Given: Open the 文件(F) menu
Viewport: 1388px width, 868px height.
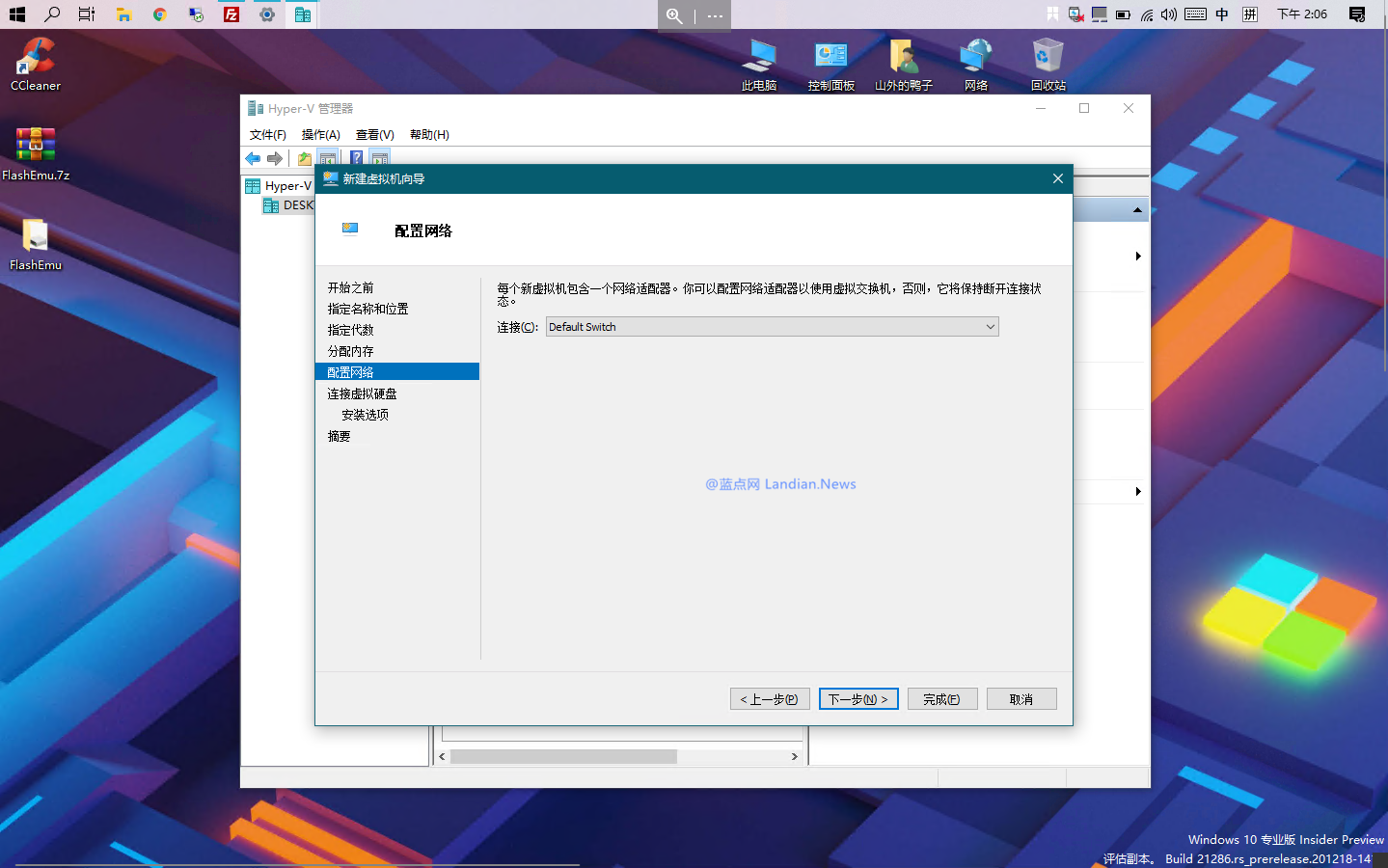Looking at the screenshot, I should pos(268,135).
